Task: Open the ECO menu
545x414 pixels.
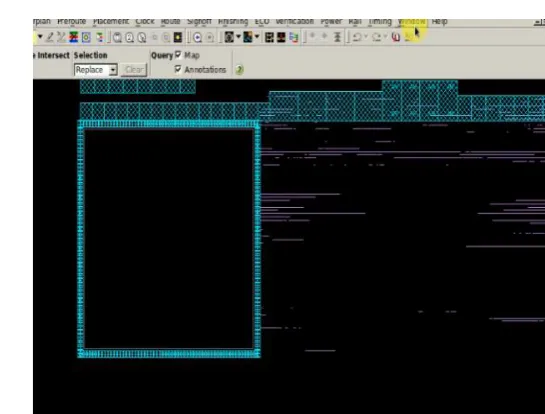Action: pyautogui.click(x=262, y=22)
